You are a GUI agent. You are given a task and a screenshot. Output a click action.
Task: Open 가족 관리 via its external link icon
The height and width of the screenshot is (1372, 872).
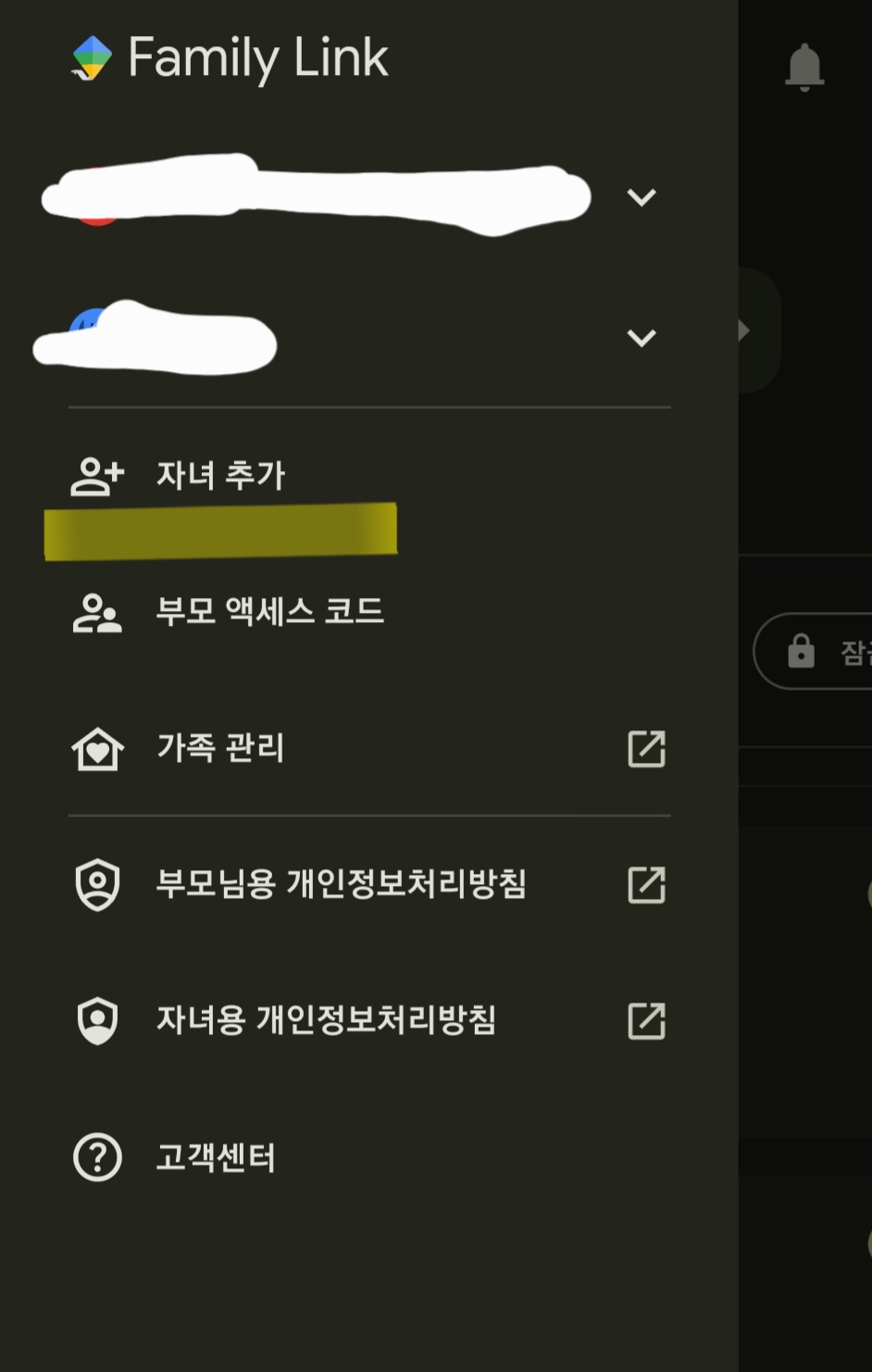646,749
